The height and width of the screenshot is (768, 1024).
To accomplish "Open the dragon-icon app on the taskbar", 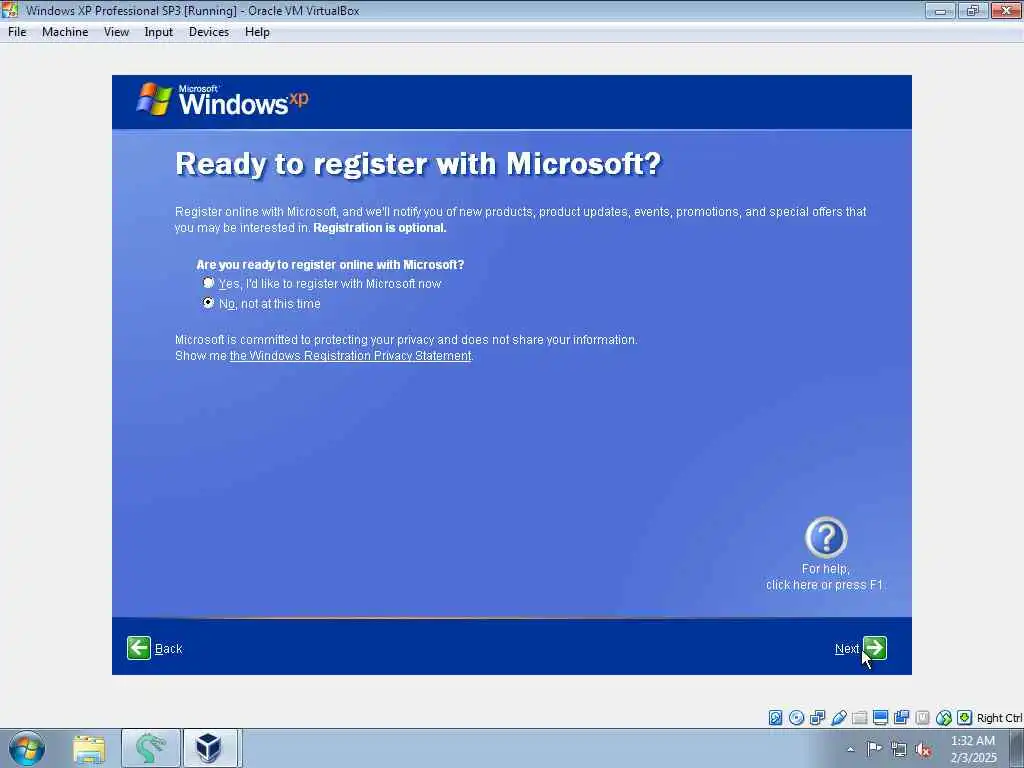I will (150, 748).
